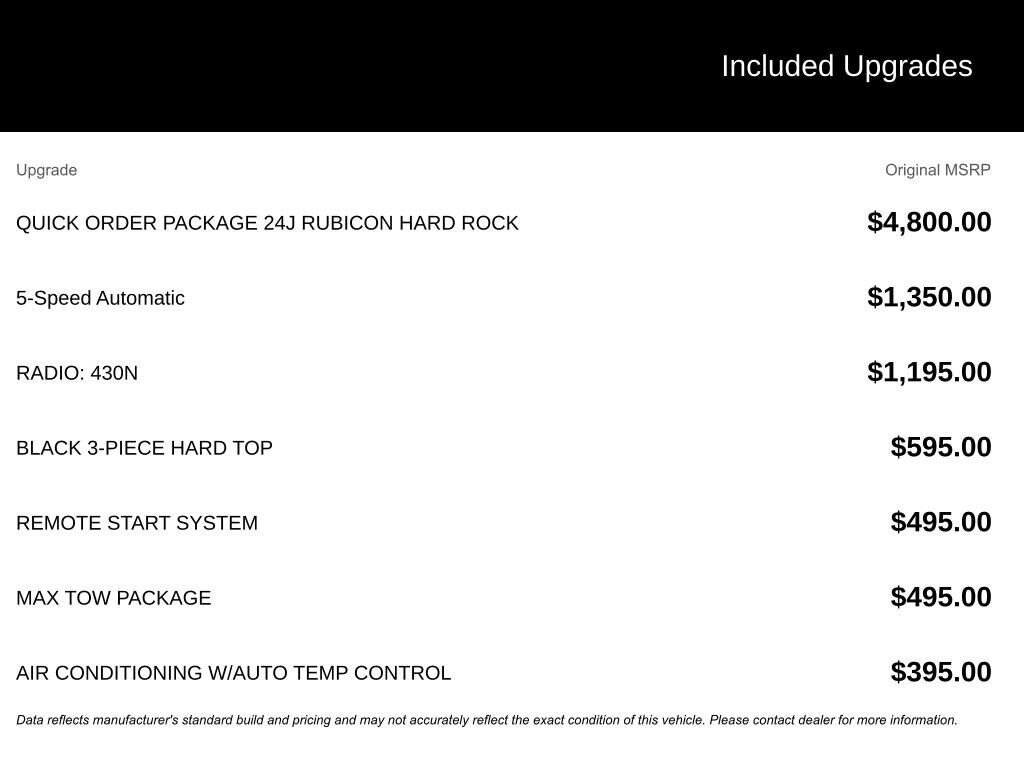The image size is (1024, 768).
Task: Click the $595.00 price
Action: [x=941, y=447]
